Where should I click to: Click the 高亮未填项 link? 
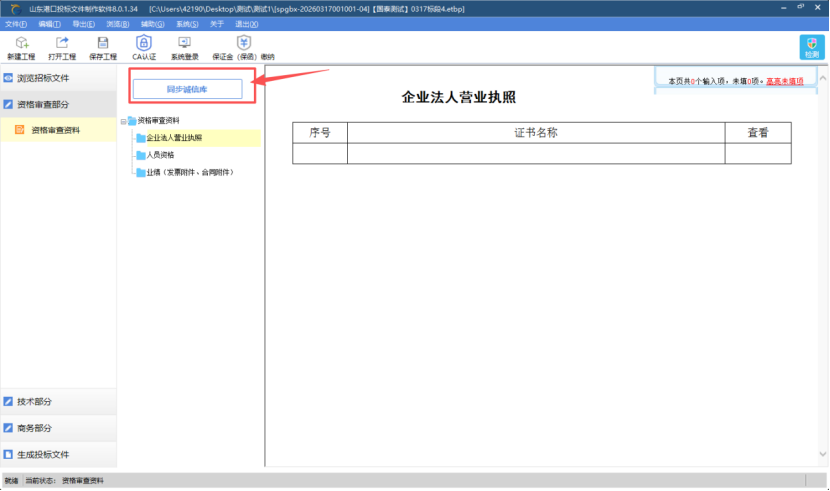tap(784, 80)
